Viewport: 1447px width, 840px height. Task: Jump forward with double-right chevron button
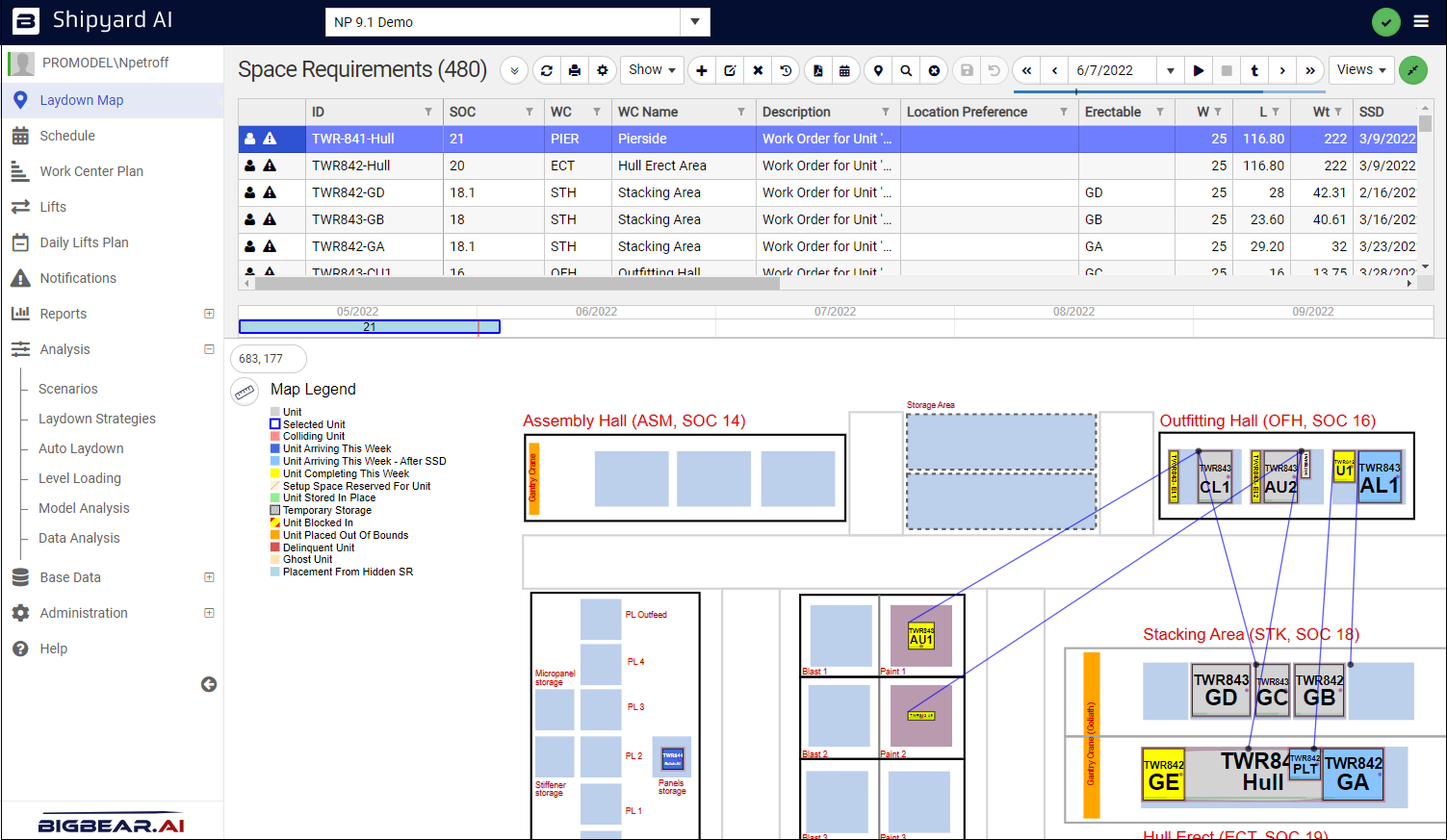coord(1310,70)
